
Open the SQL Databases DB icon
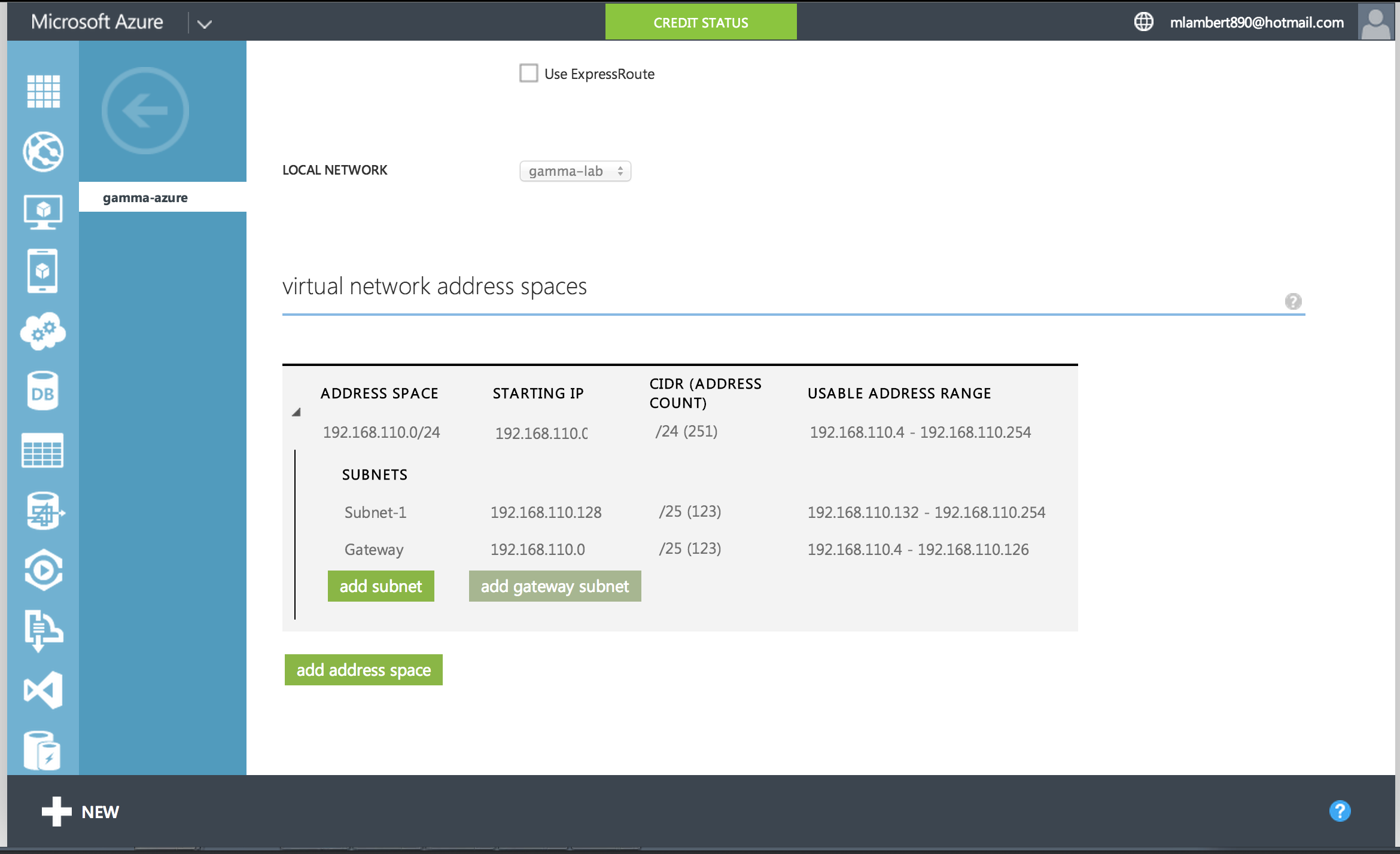43,391
